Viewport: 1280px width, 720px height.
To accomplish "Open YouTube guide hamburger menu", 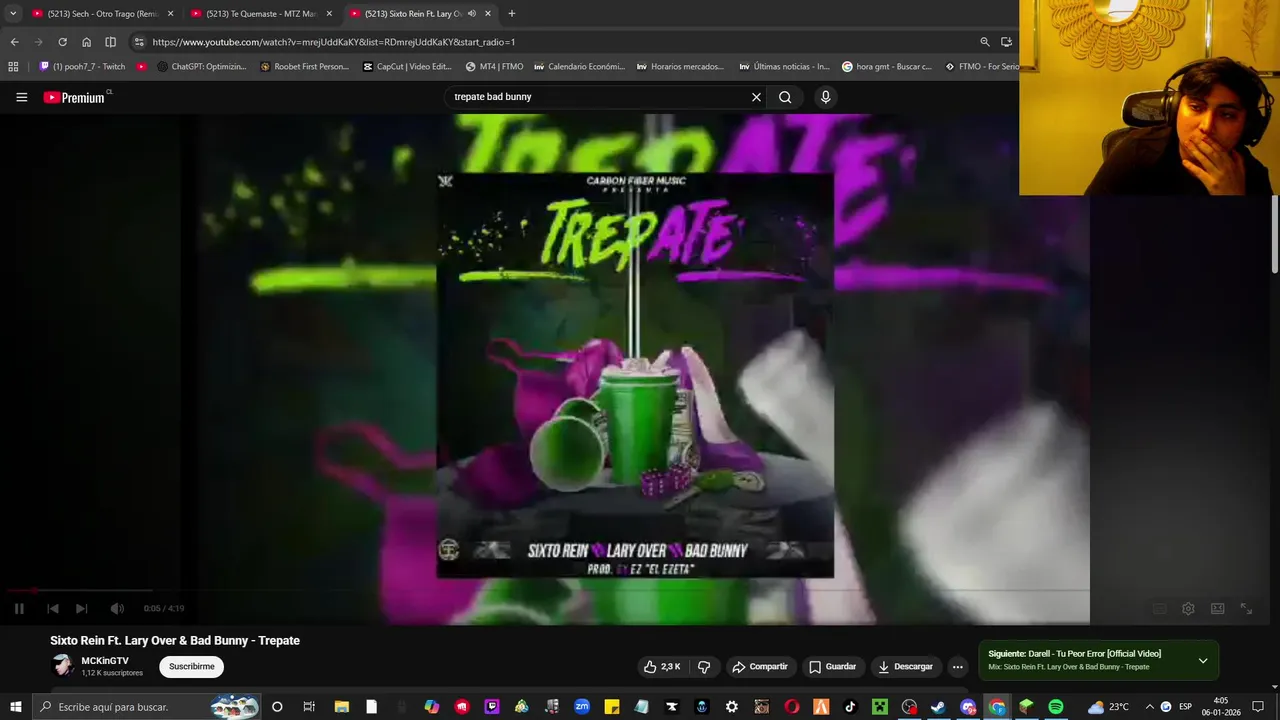I will (x=22, y=97).
